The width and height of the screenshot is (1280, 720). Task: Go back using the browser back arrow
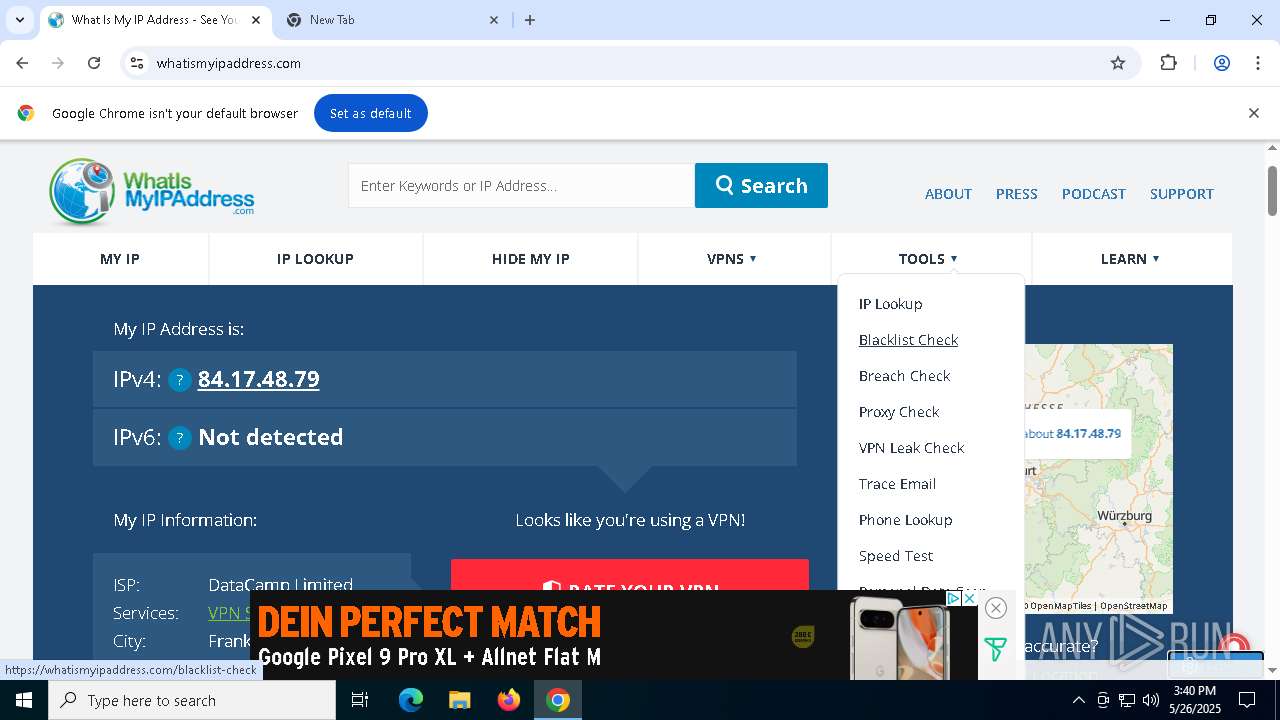click(x=22, y=63)
